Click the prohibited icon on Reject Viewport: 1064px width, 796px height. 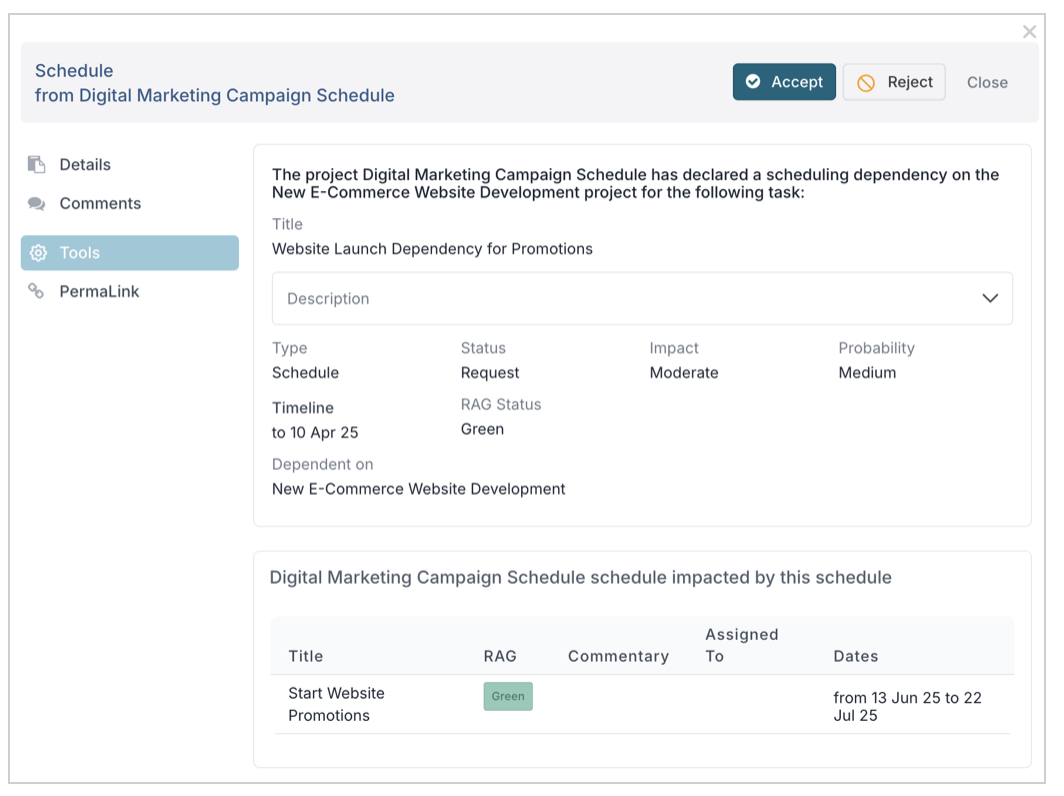[x=866, y=83]
